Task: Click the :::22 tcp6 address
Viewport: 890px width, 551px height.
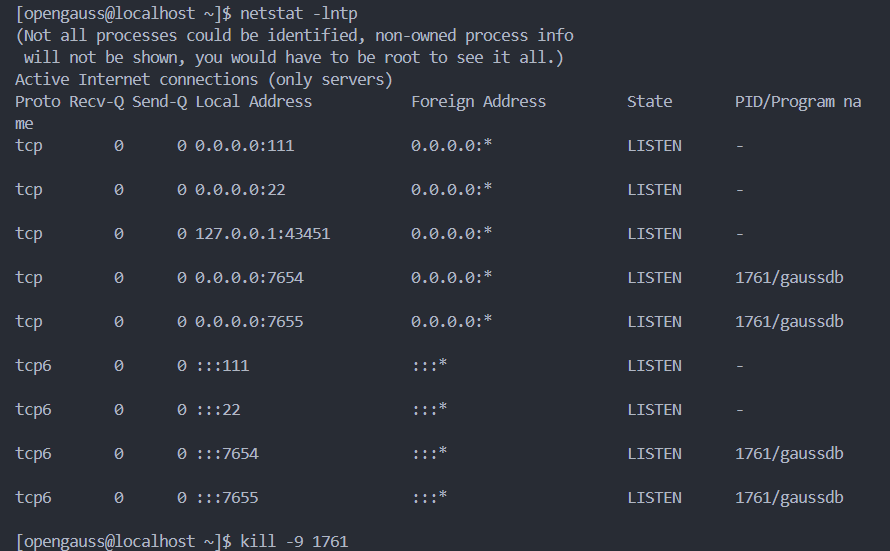Action: 218,409
